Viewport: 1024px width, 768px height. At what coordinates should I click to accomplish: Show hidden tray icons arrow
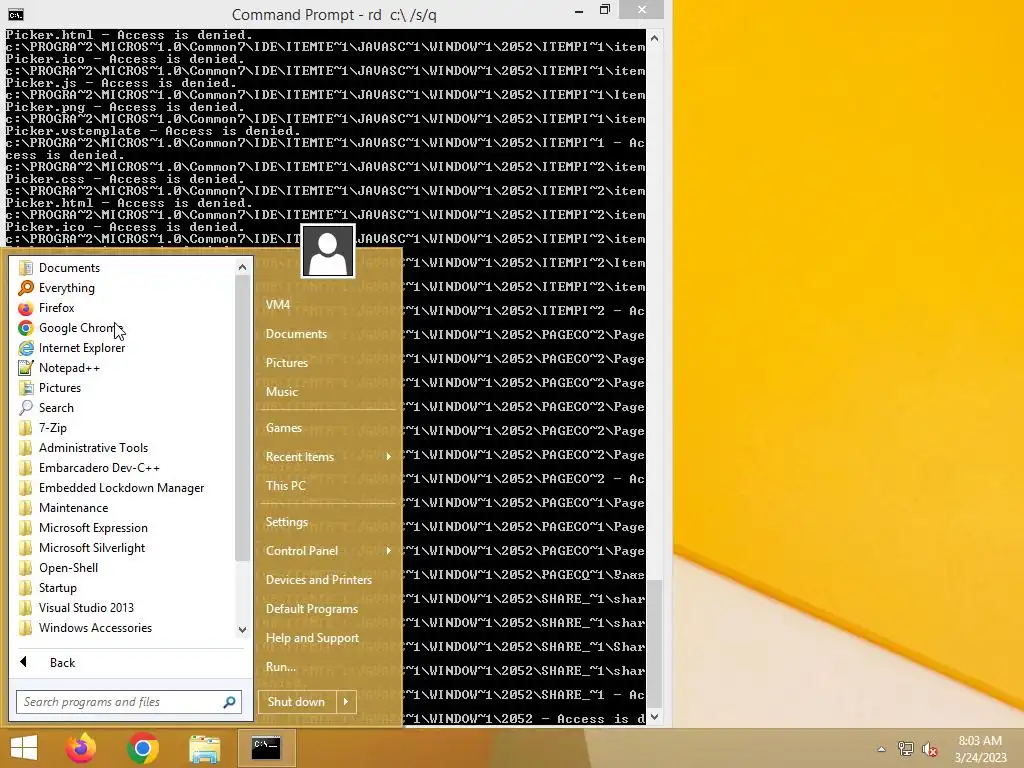pyautogui.click(x=881, y=749)
